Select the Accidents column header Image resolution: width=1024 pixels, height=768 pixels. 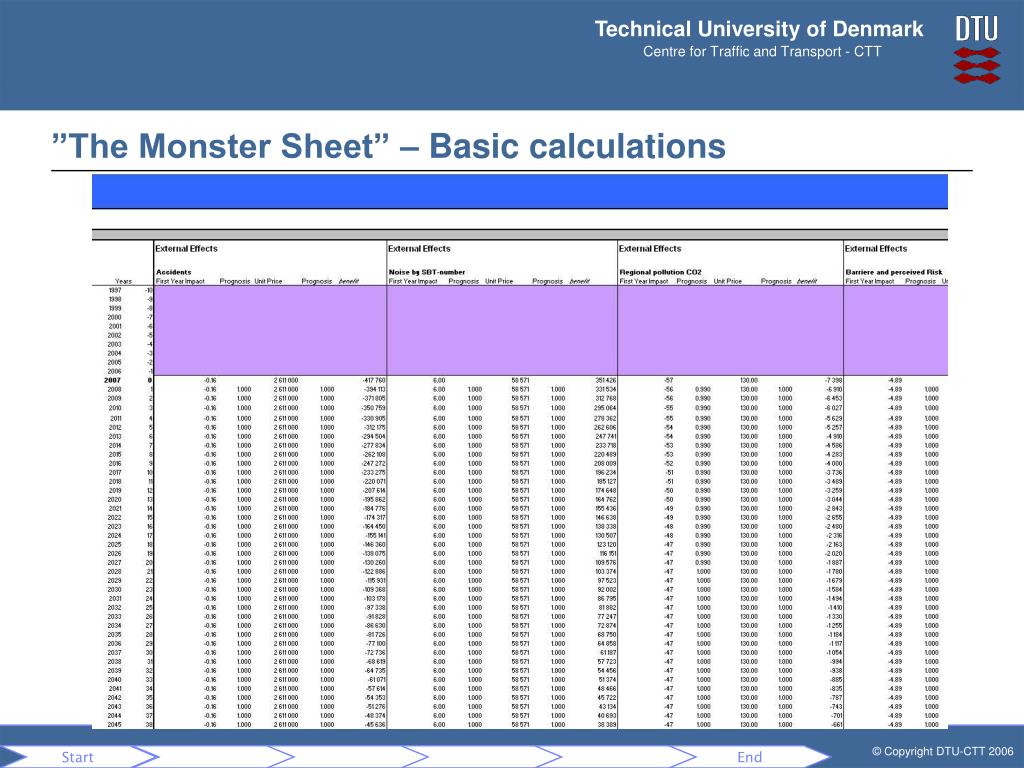pyautogui.click(x=174, y=272)
